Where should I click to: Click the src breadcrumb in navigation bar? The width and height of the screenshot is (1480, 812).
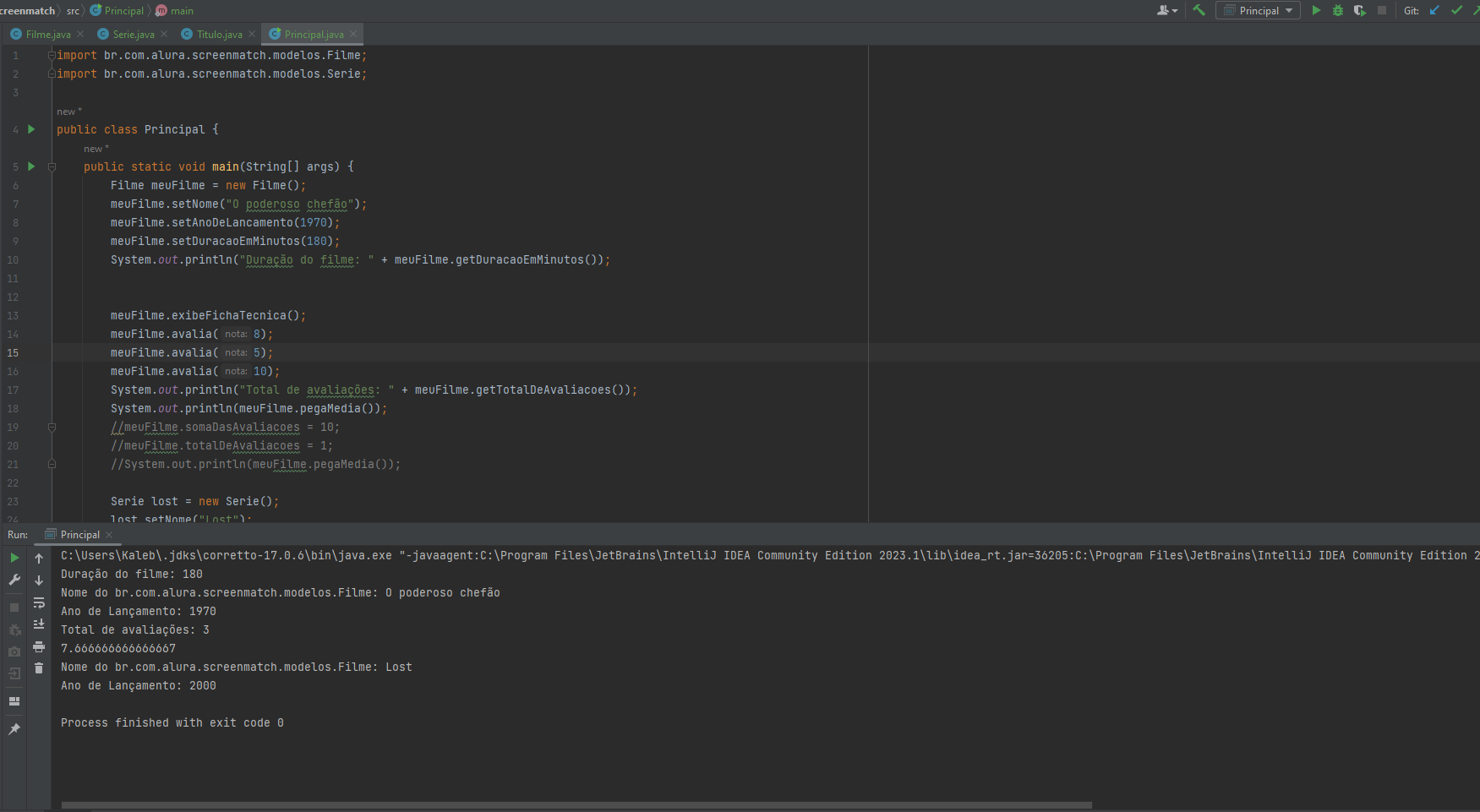pos(73,11)
